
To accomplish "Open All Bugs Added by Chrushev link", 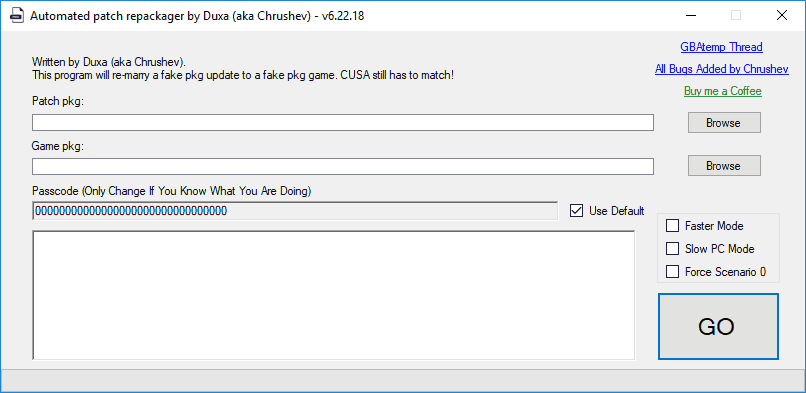I will click(x=722, y=69).
